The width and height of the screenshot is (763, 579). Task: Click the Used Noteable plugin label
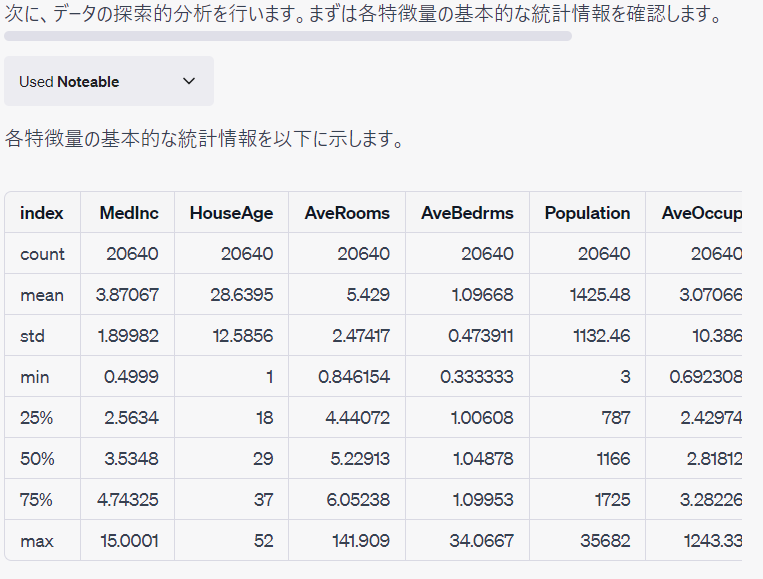pos(69,82)
